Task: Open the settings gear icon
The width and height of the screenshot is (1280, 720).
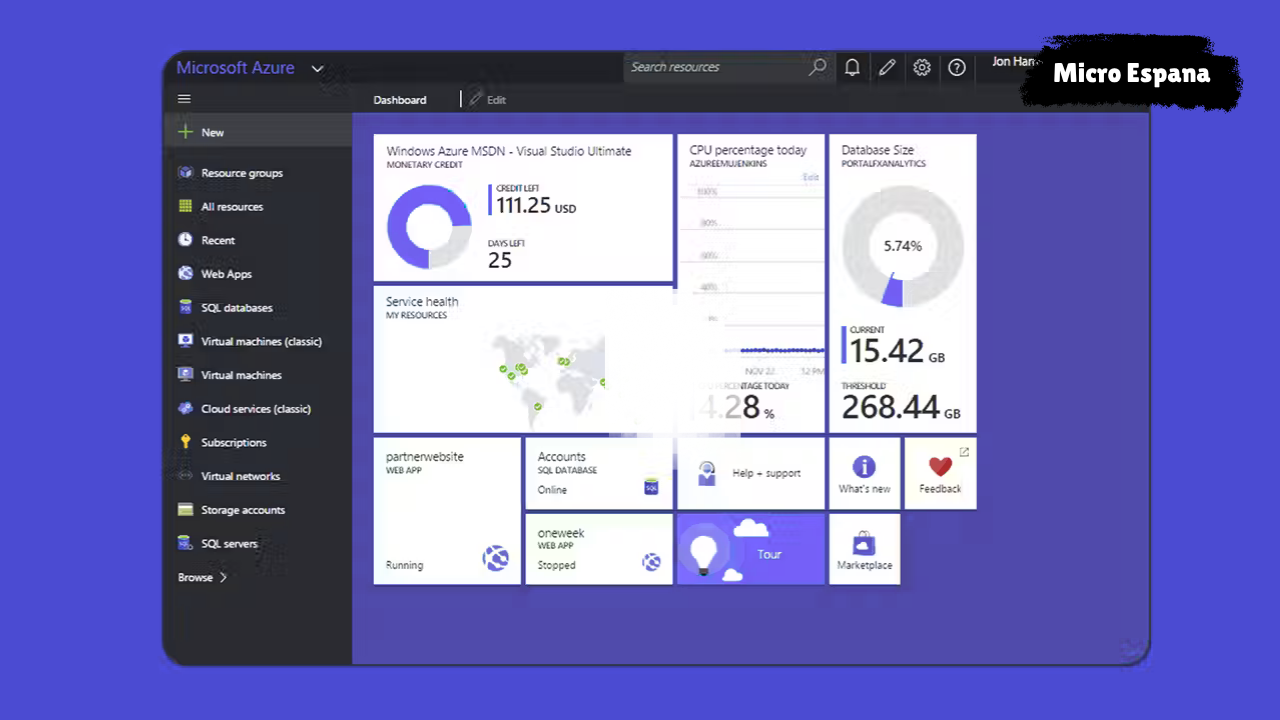Action: (x=922, y=68)
